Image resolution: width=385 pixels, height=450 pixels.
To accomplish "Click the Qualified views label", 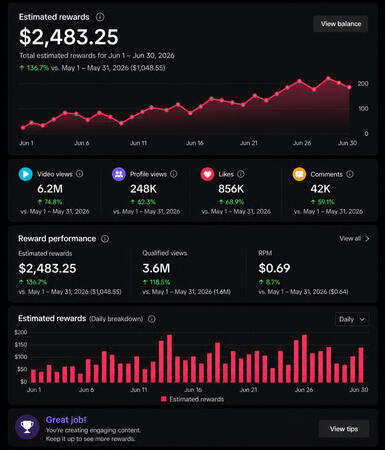I will [x=165, y=253].
